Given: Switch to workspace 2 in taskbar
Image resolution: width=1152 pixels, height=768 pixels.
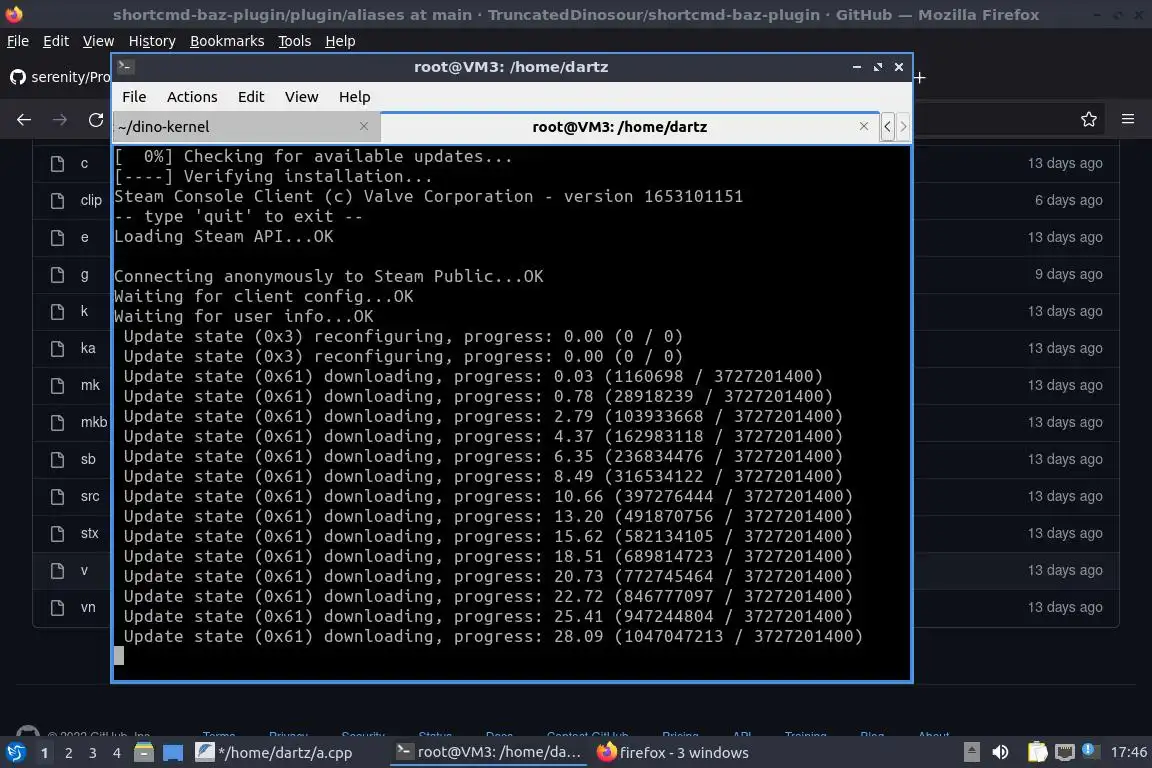Looking at the screenshot, I should pos(68,753).
